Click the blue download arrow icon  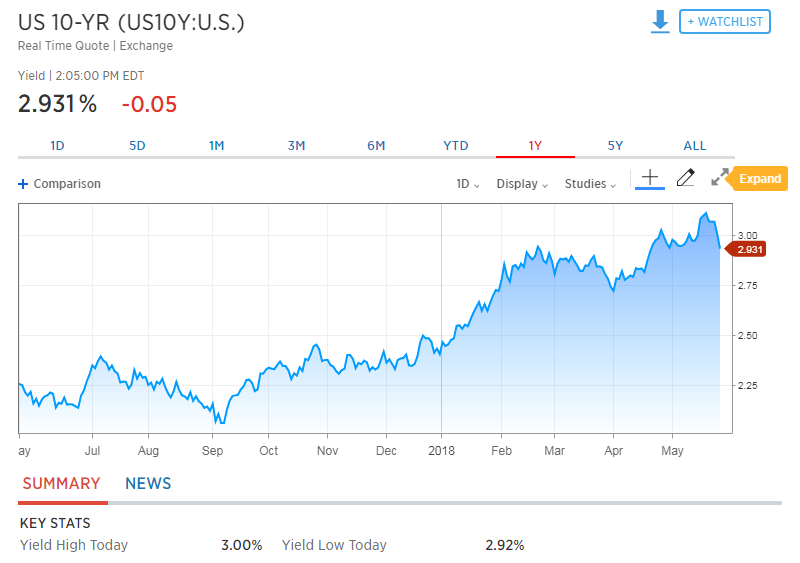[x=660, y=22]
